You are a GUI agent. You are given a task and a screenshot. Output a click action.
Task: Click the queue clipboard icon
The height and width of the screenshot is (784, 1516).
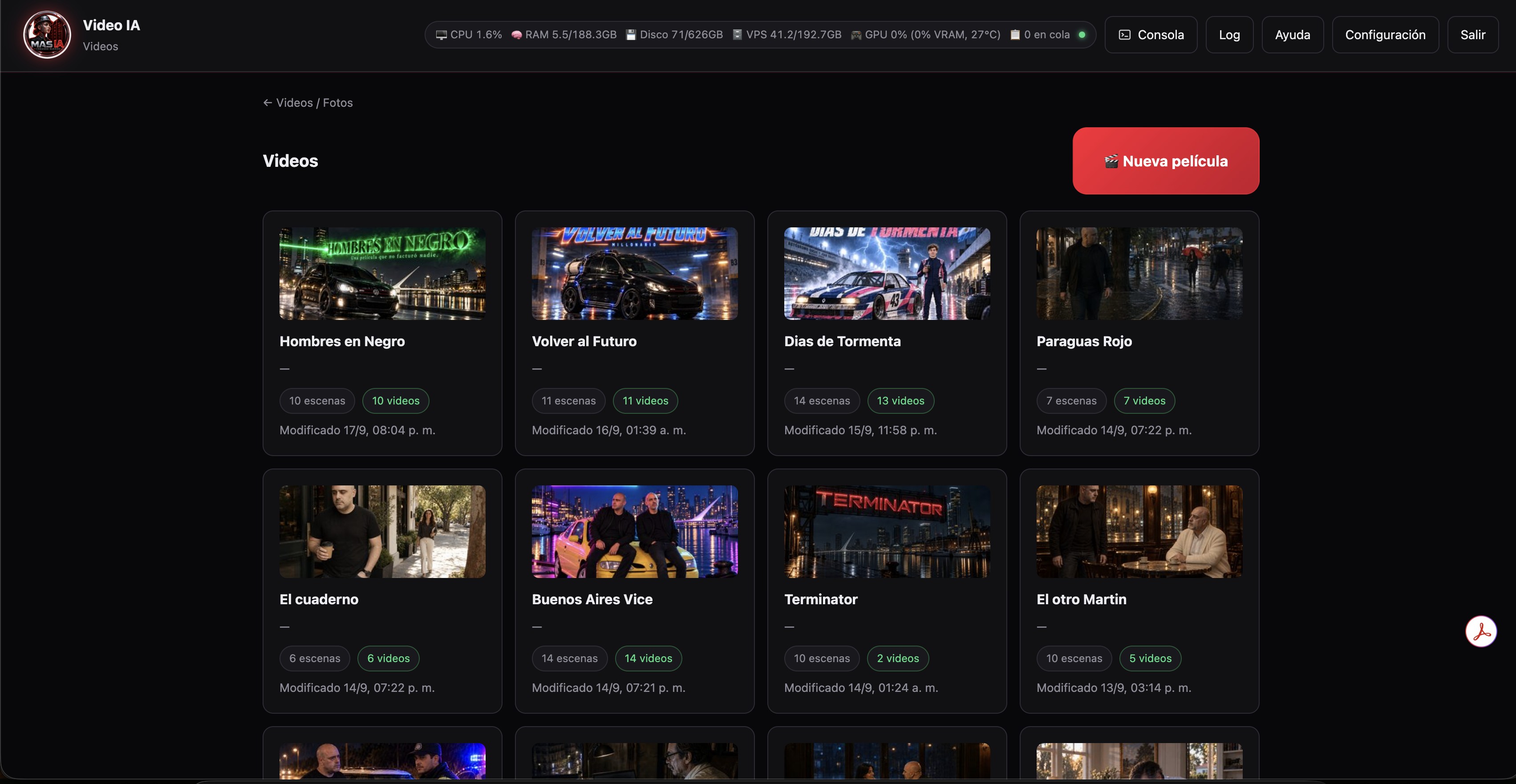pyautogui.click(x=1015, y=35)
